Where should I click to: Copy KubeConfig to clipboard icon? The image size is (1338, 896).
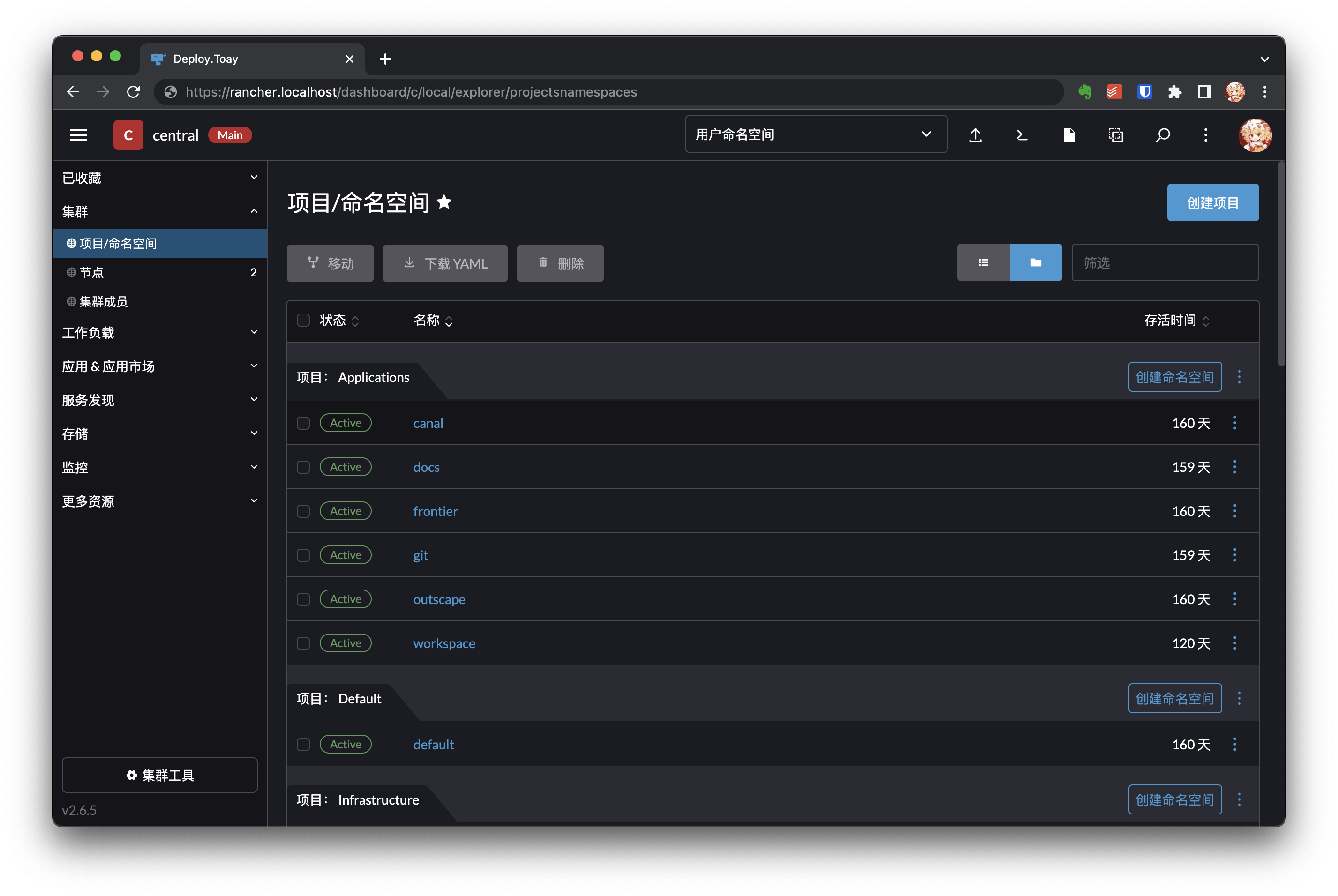tap(1115, 135)
